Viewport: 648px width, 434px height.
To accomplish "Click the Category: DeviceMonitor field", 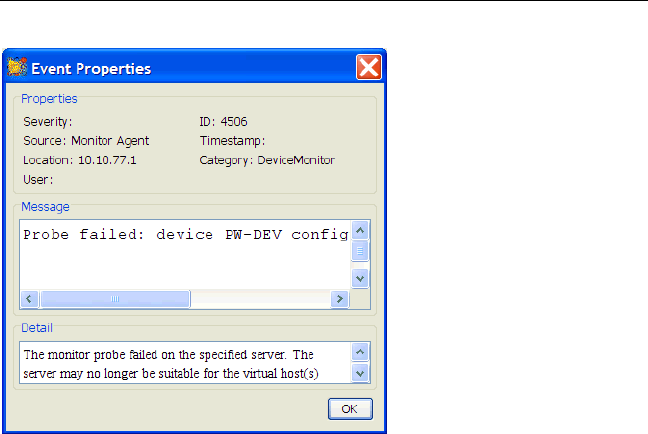I will [x=266, y=160].
